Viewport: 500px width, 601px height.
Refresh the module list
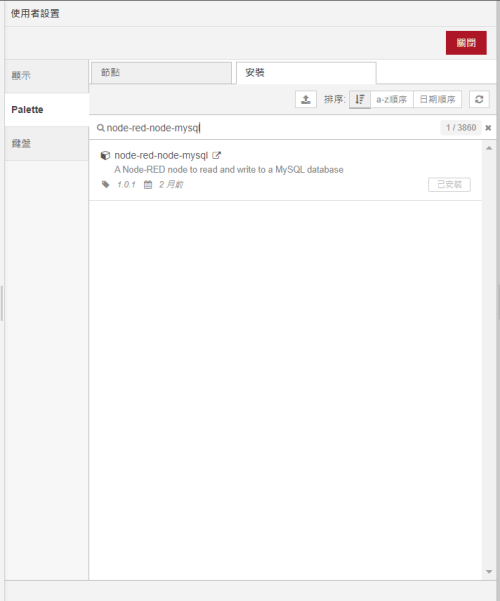pyautogui.click(x=479, y=99)
